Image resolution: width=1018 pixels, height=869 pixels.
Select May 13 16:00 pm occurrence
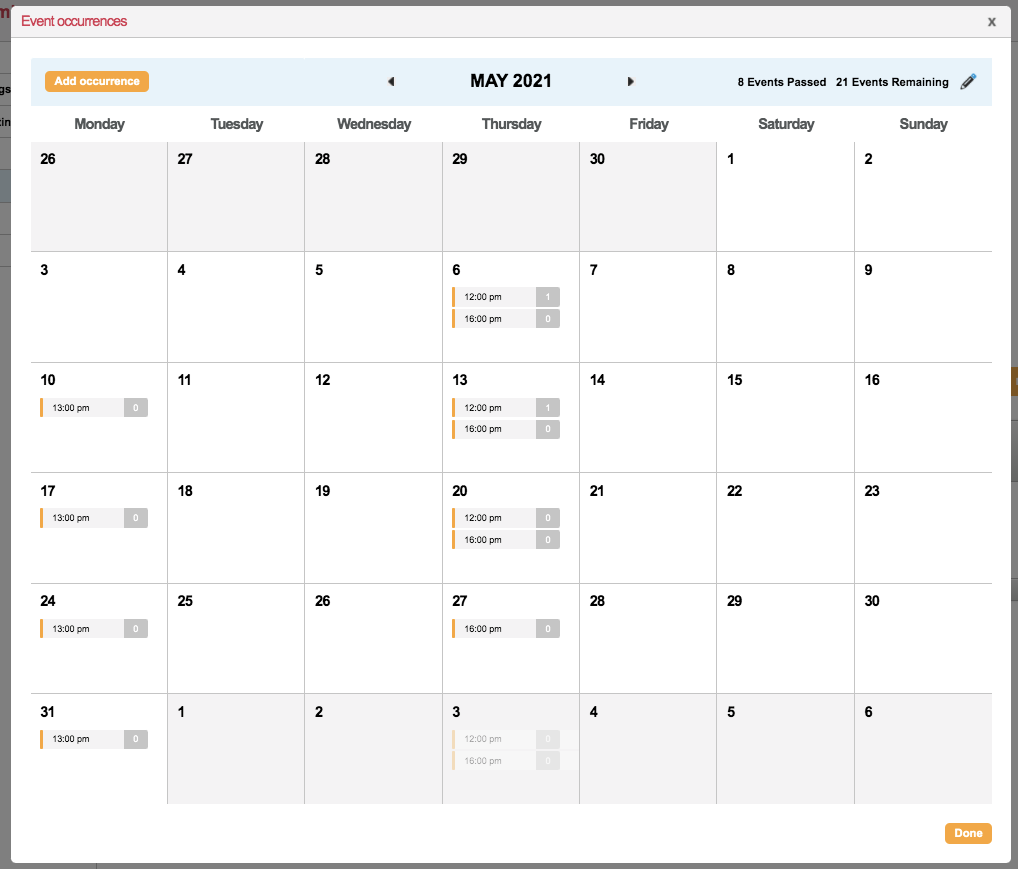[494, 429]
